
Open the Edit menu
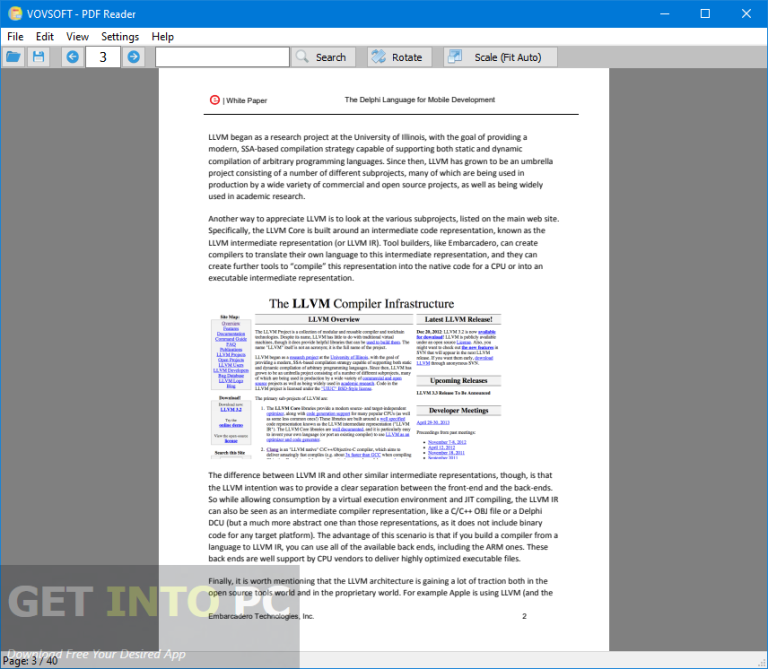click(x=45, y=37)
